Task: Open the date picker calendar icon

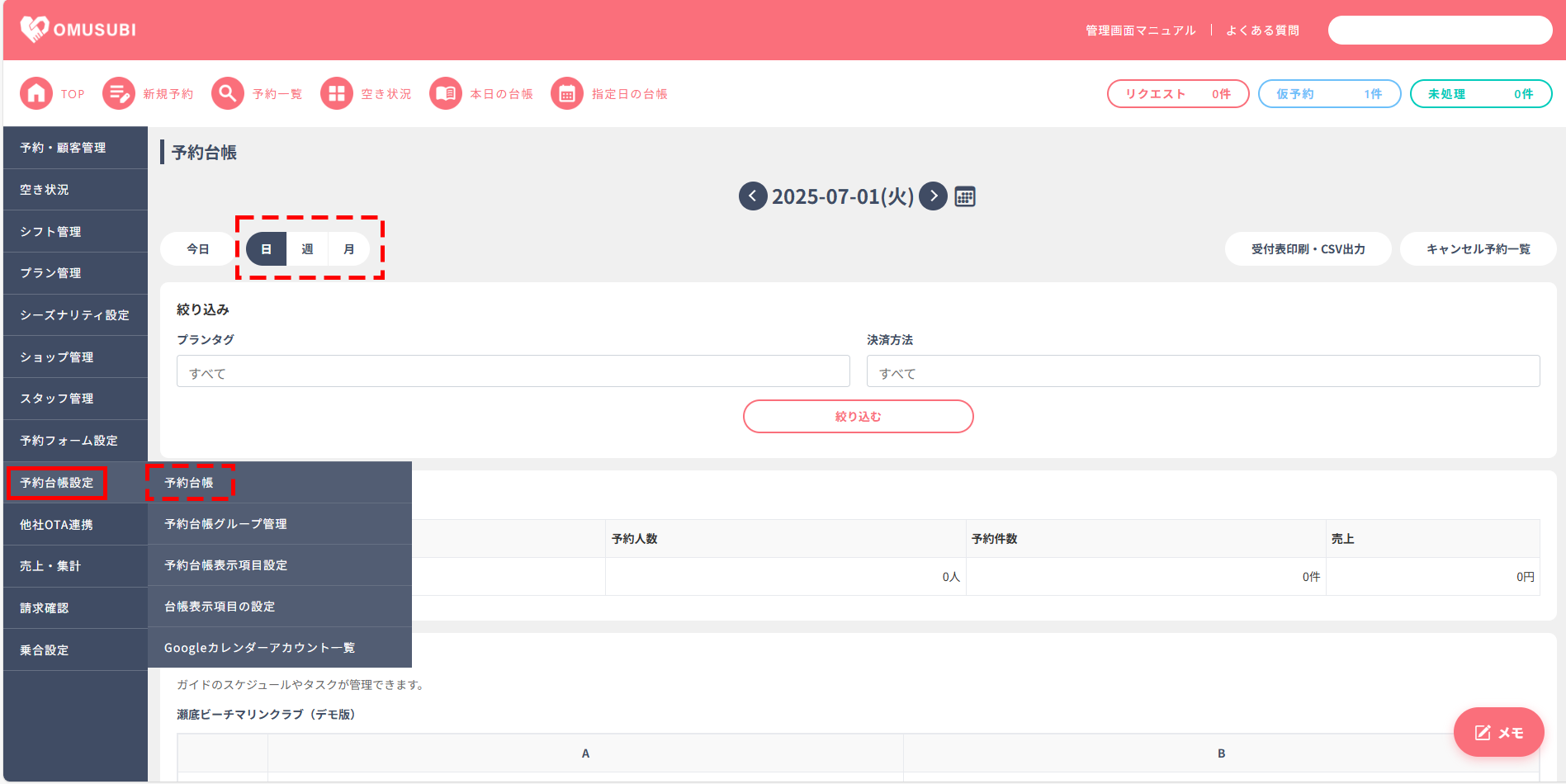Action: pyautogui.click(x=964, y=196)
